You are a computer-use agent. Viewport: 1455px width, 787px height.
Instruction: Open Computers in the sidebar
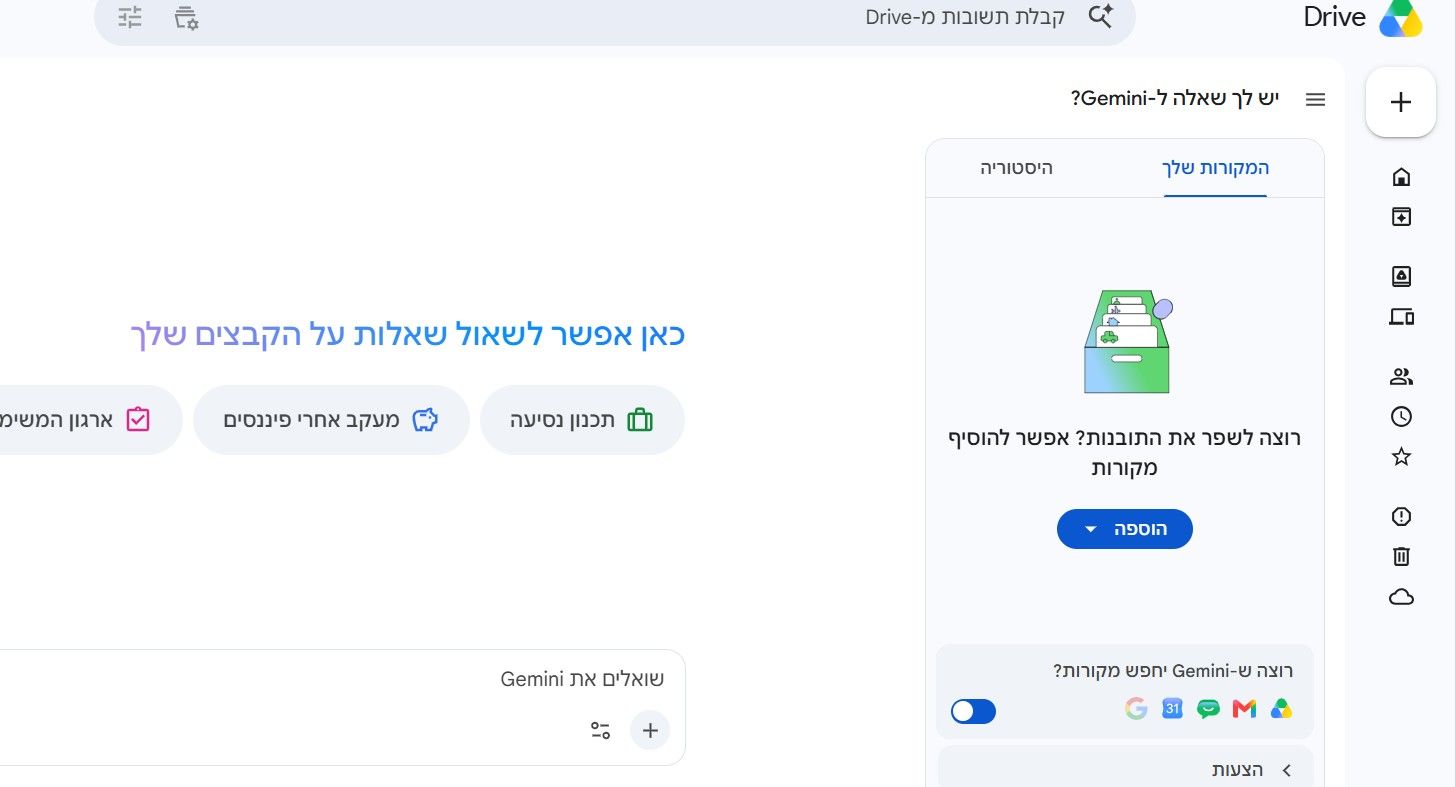click(x=1401, y=317)
